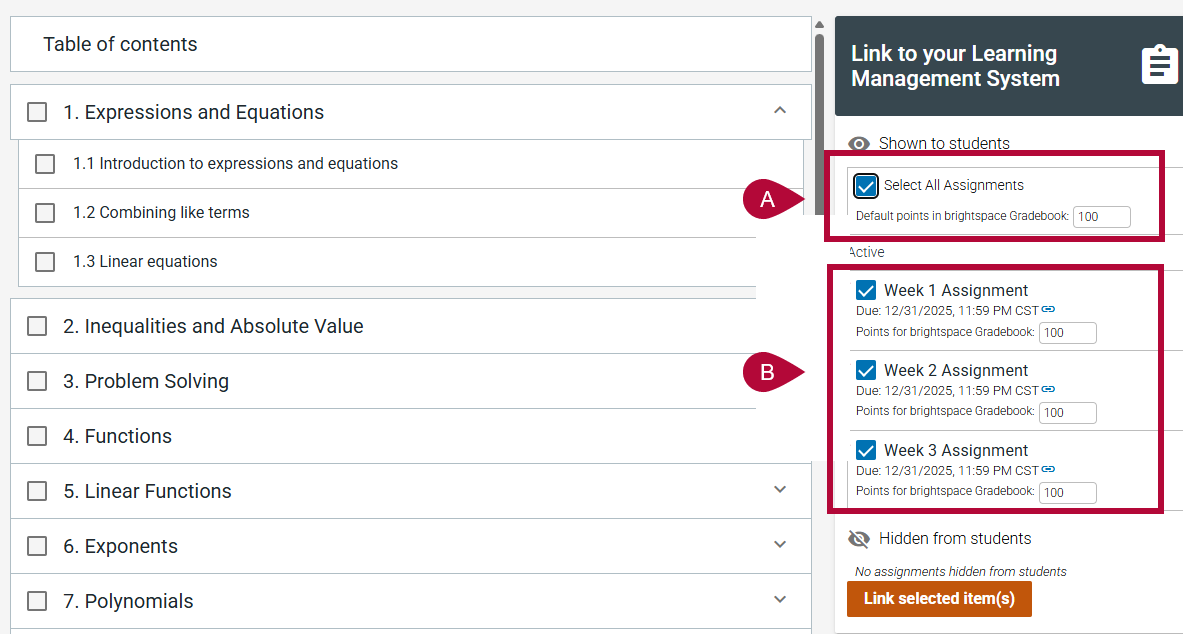The width and height of the screenshot is (1183, 634).
Task: Click the link icon for Week 1 Assignment
Action: pos(1048,309)
